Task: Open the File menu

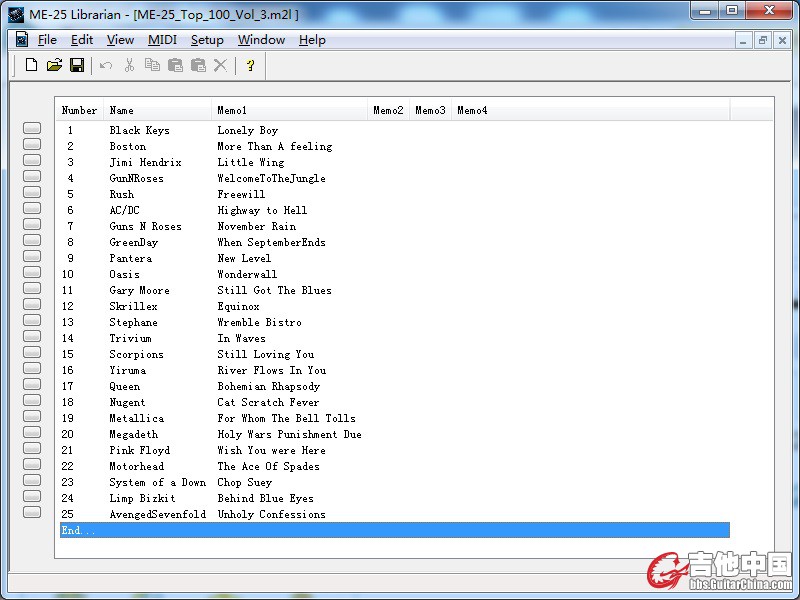Action: [47, 40]
